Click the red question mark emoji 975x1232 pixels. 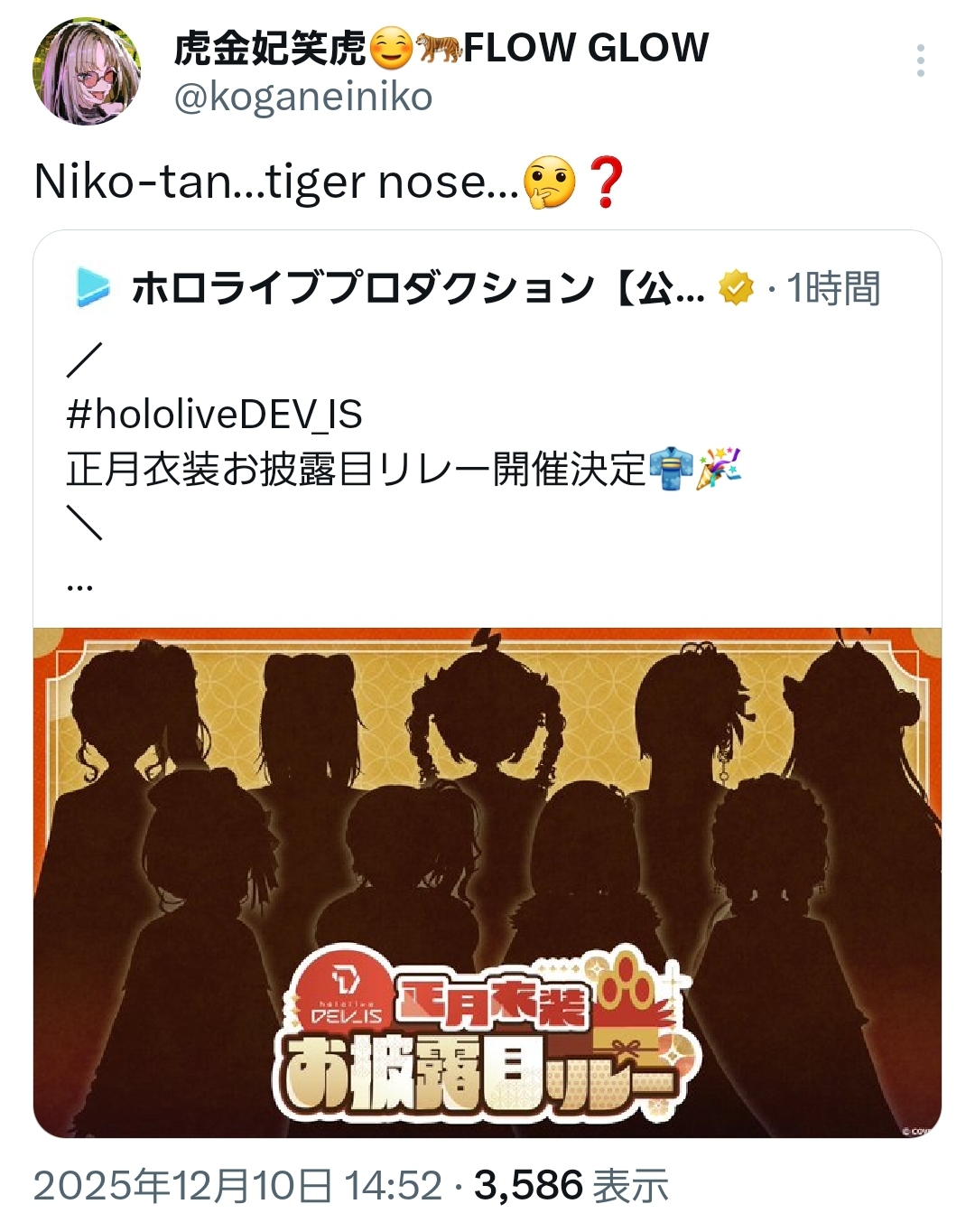pos(606,182)
